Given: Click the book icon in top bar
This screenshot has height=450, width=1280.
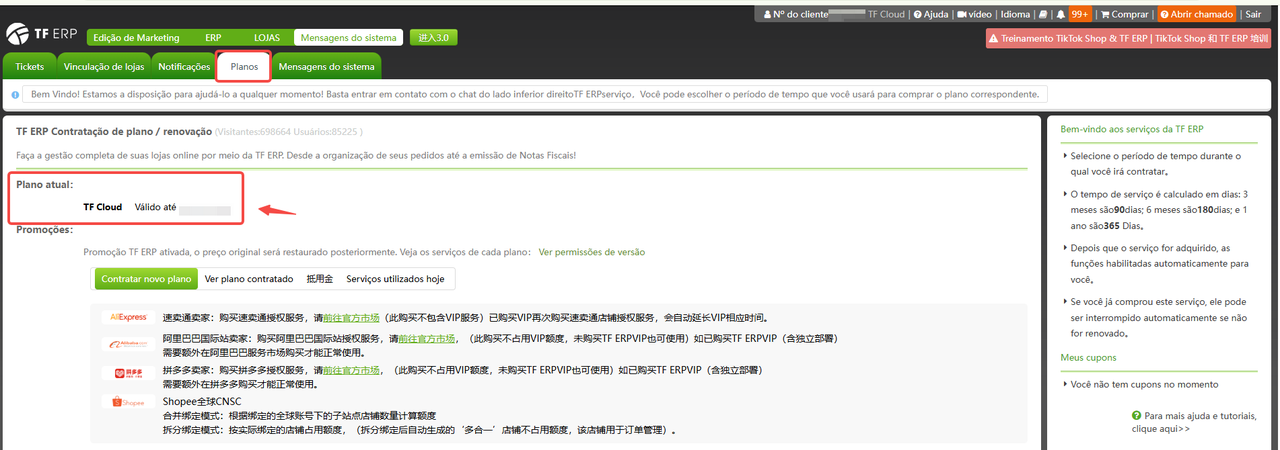Looking at the screenshot, I should 1041,15.
